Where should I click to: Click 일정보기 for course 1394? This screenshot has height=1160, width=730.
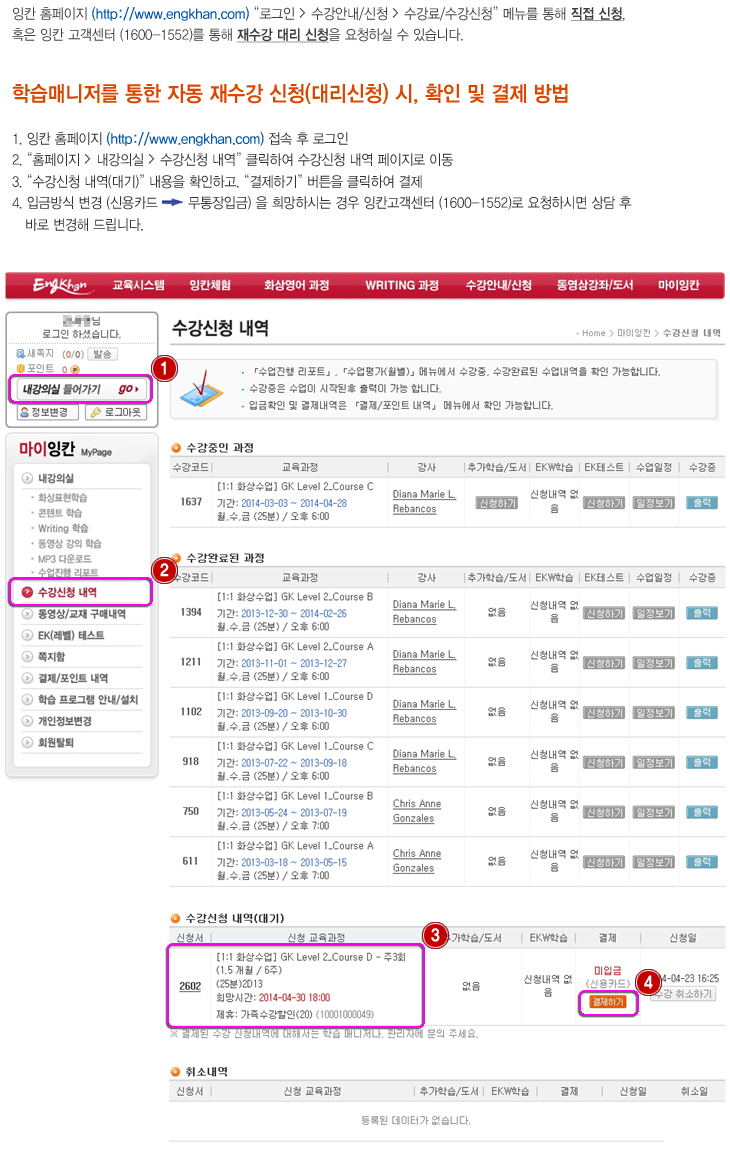(655, 613)
